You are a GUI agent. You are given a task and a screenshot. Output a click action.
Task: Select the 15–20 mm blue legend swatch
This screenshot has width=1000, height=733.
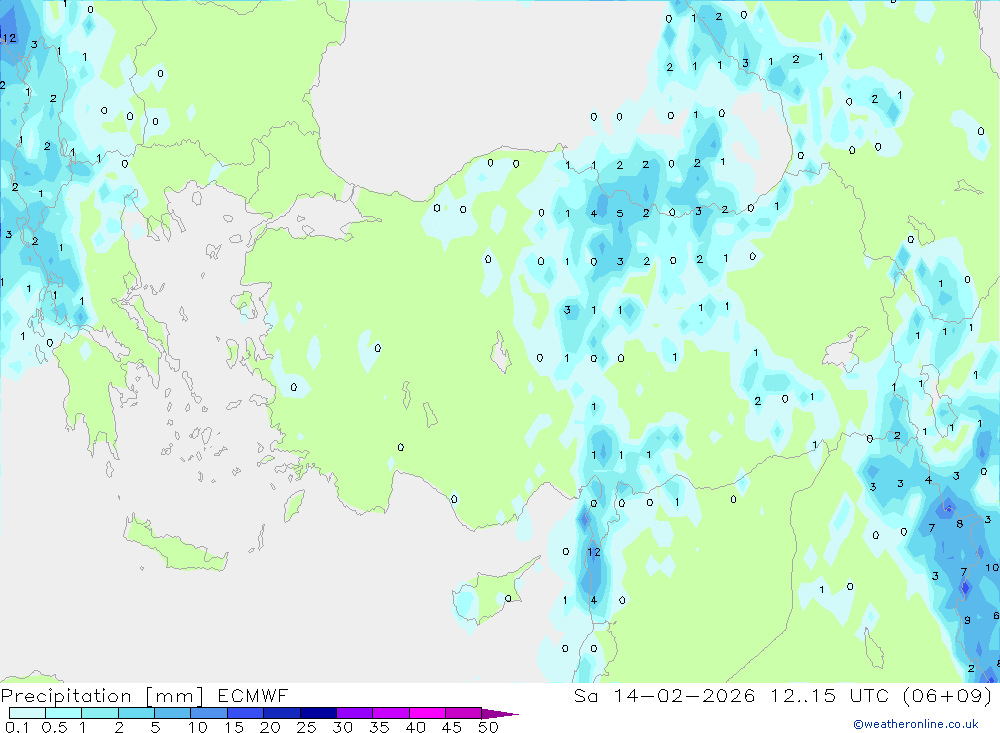[x=245, y=713]
